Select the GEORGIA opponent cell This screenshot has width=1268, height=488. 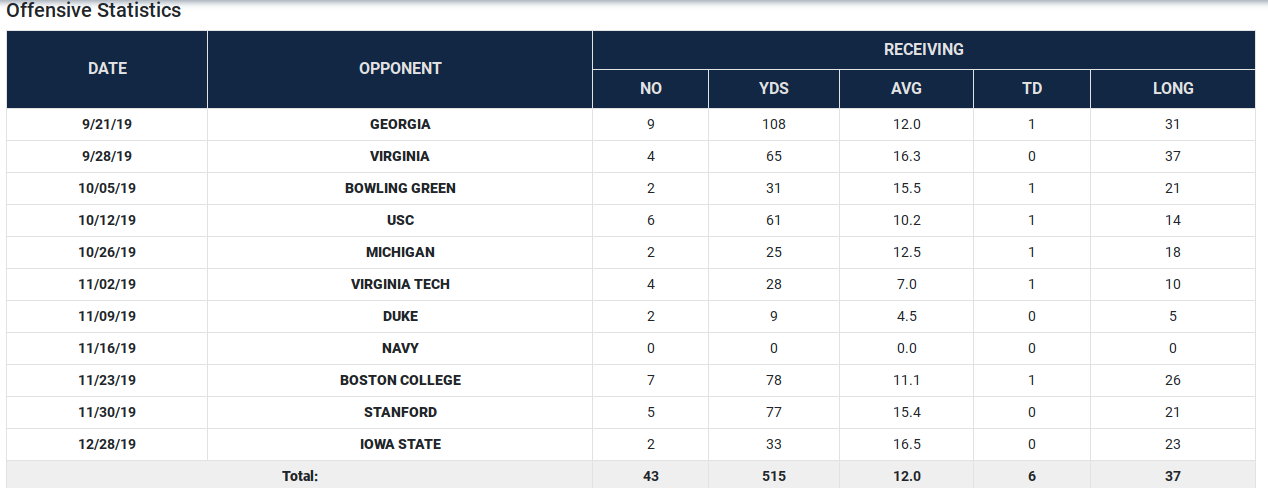[x=400, y=124]
